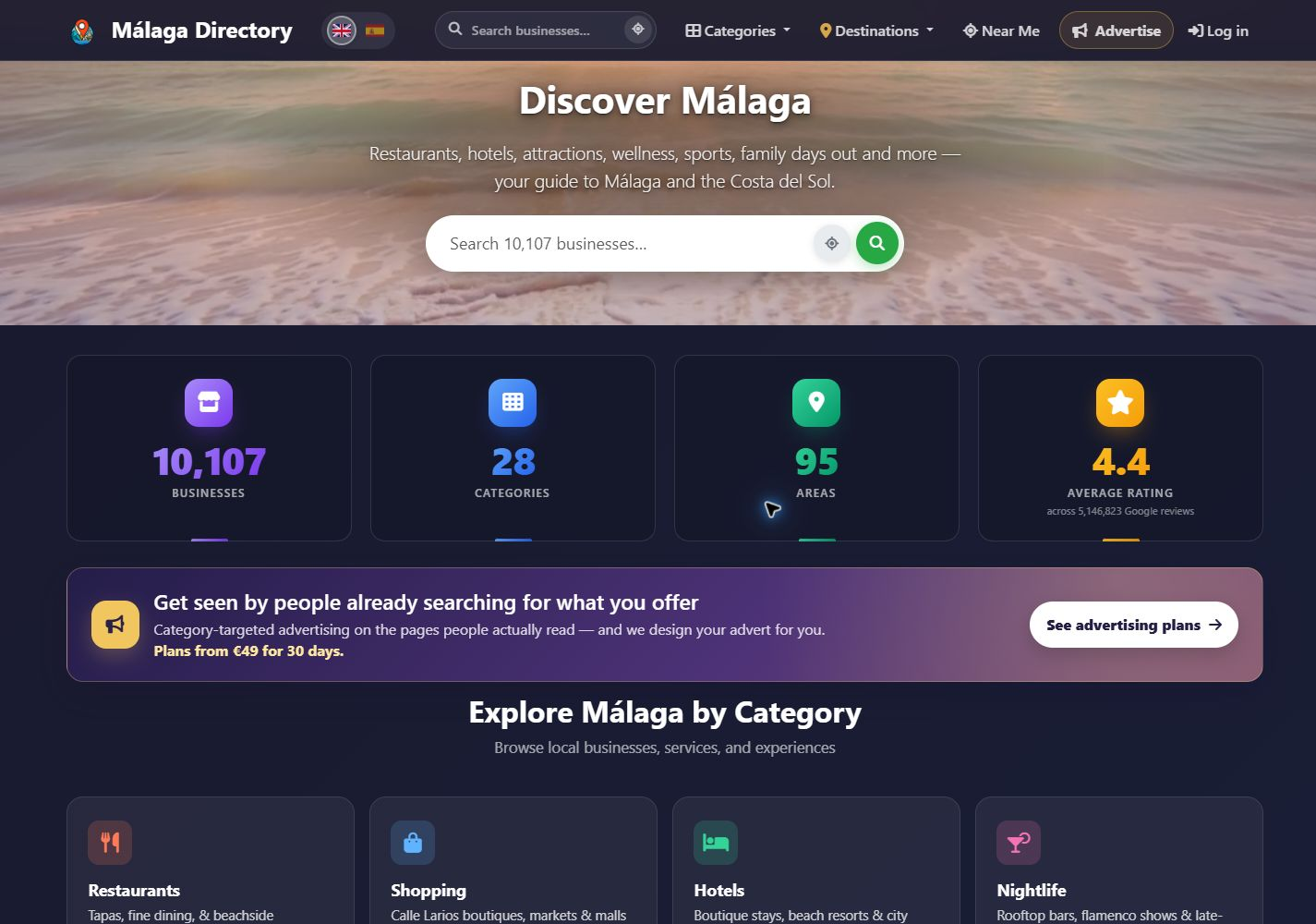Switch language to Spanish via Spain flag
This screenshot has height=924, width=1316.
pos(375,30)
